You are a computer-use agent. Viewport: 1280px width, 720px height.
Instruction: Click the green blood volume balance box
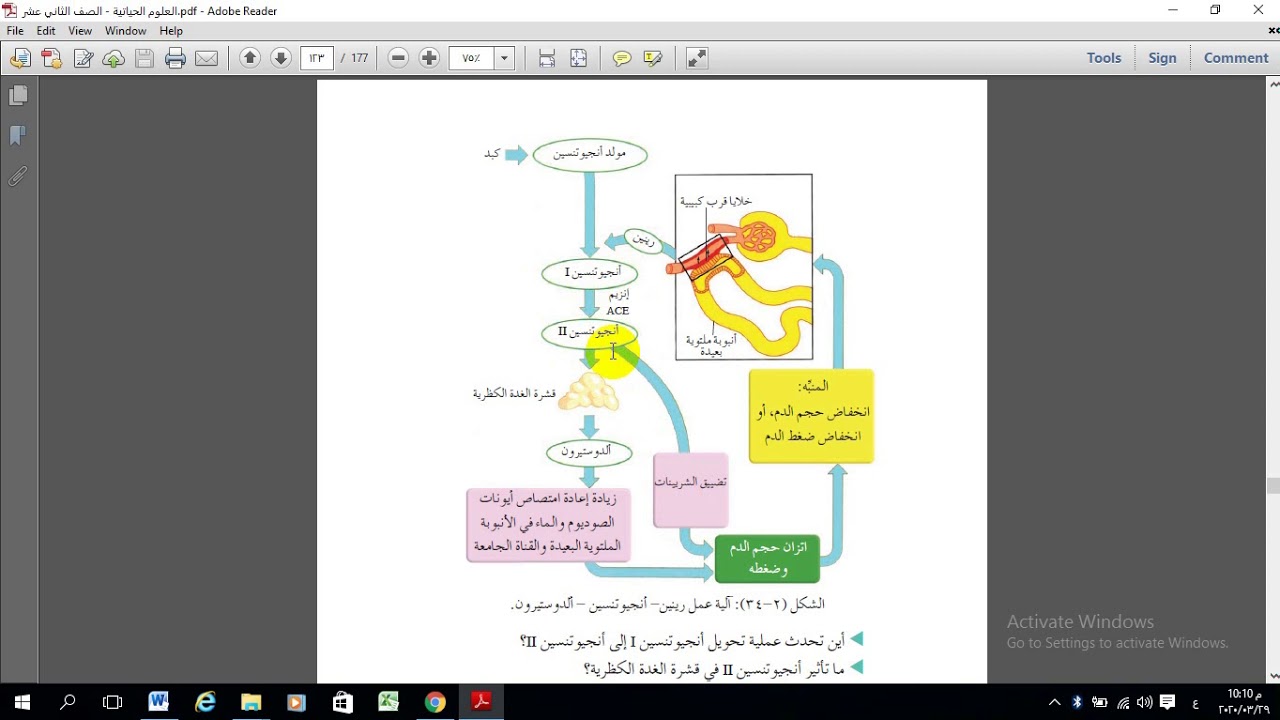pos(767,559)
